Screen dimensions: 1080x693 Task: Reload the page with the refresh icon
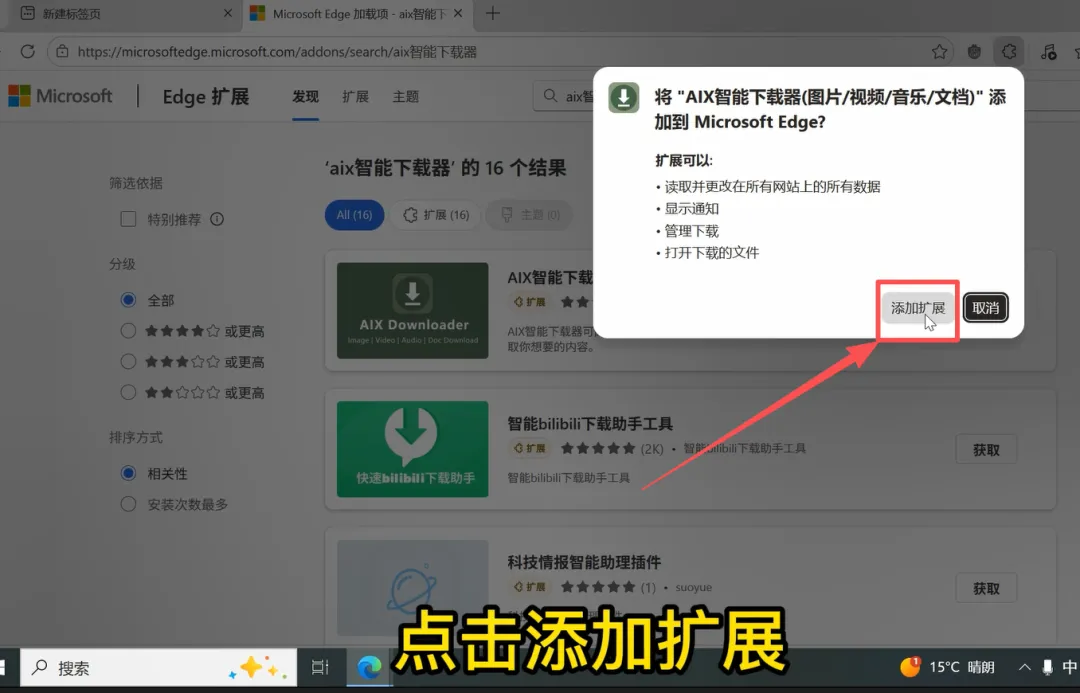[28, 52]
